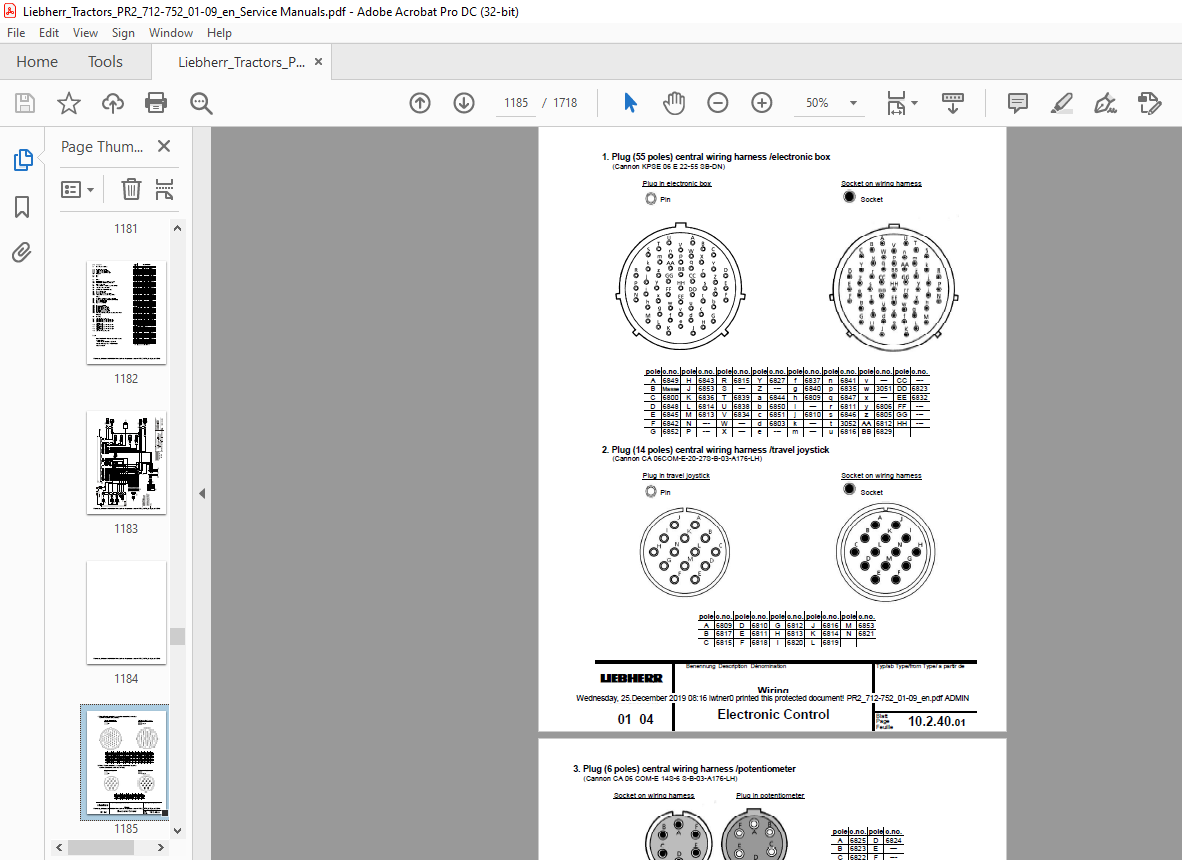Click 'Electronic Control' text in document
The image size is (1182, 860).
(x=773, y=714)
